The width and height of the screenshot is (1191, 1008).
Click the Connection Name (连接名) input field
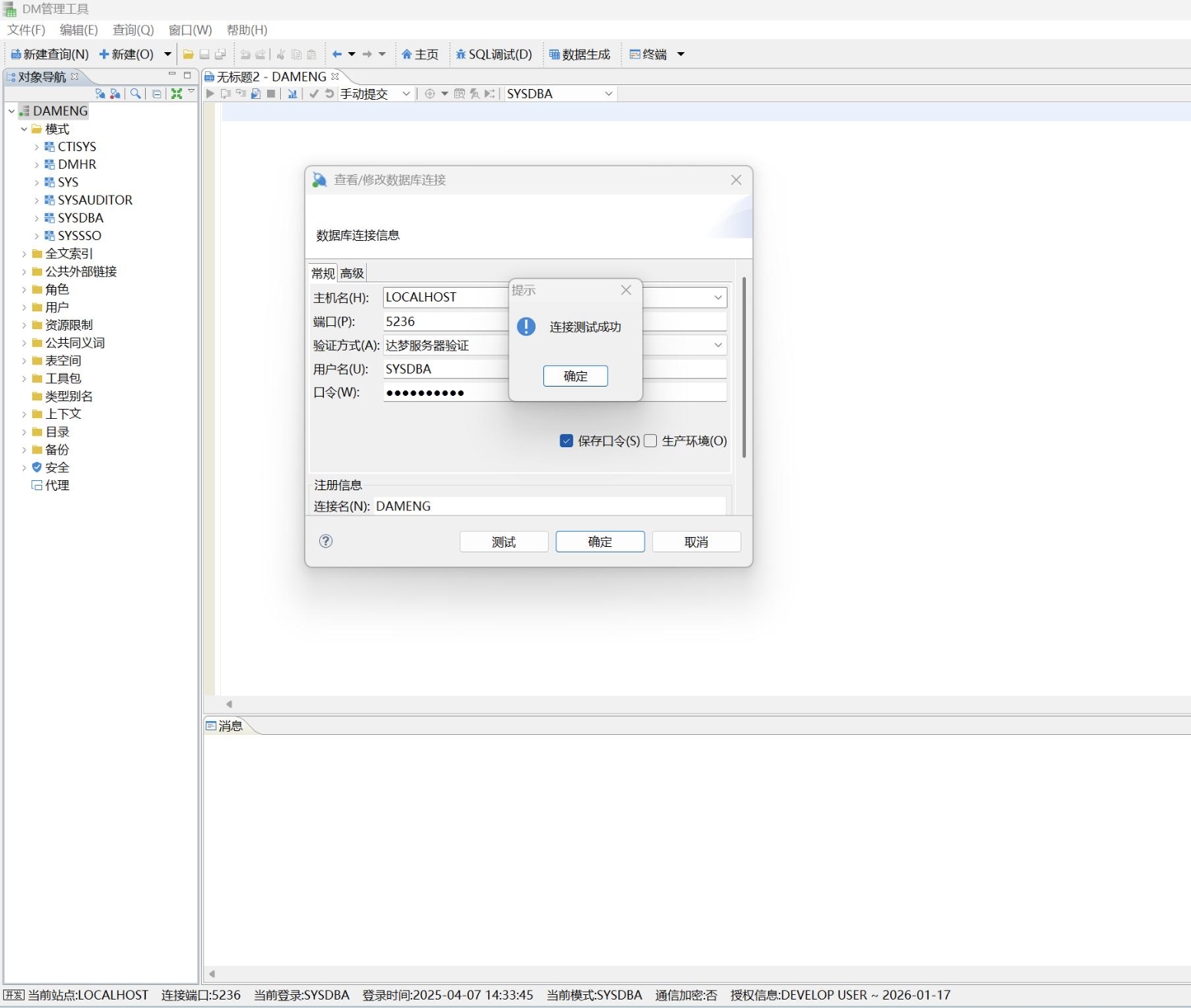[549, 506]
